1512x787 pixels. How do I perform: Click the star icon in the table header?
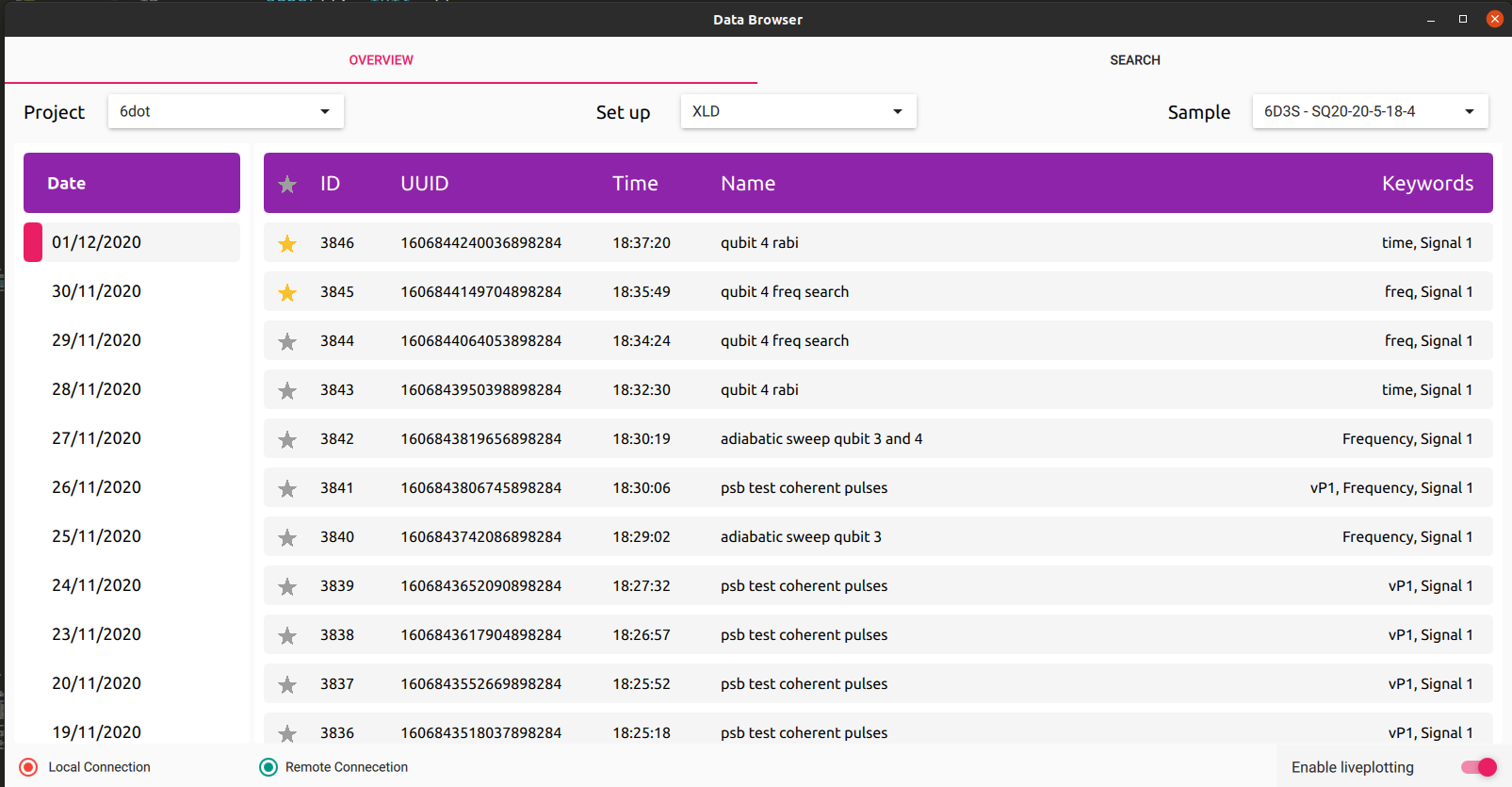[x=287, y=184]
